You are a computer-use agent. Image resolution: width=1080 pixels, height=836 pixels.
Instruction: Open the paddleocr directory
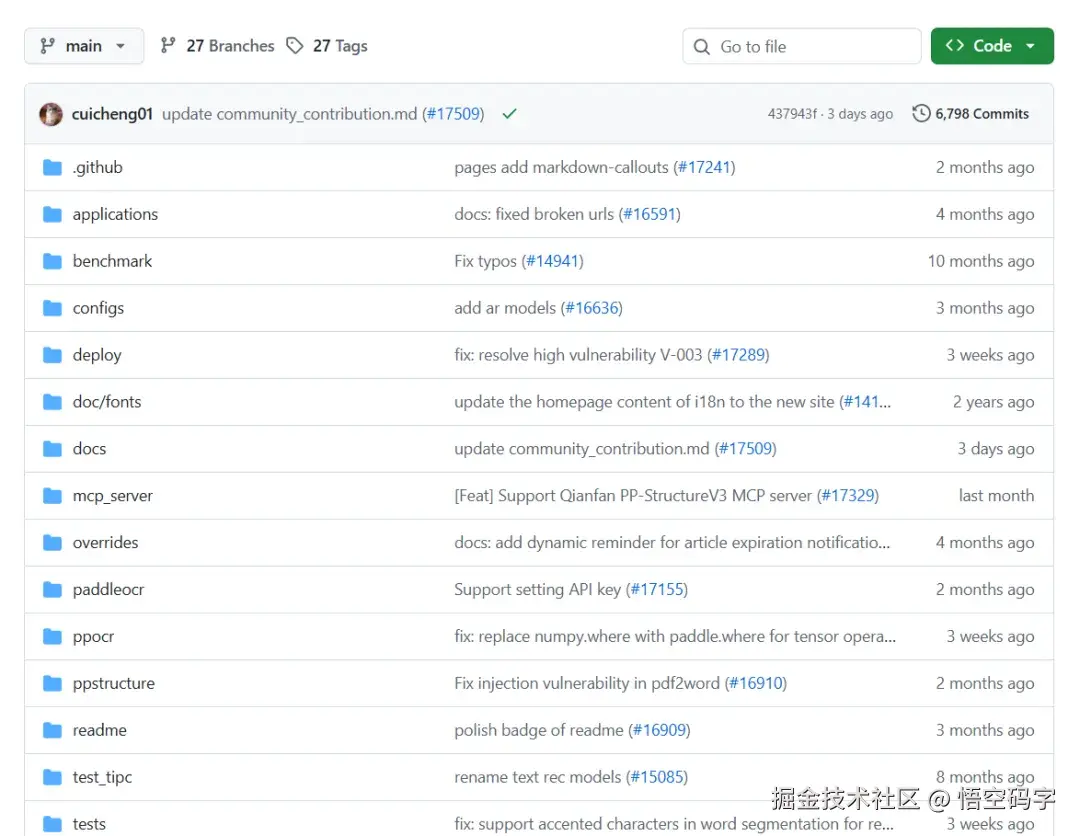[x=108, y=589]
